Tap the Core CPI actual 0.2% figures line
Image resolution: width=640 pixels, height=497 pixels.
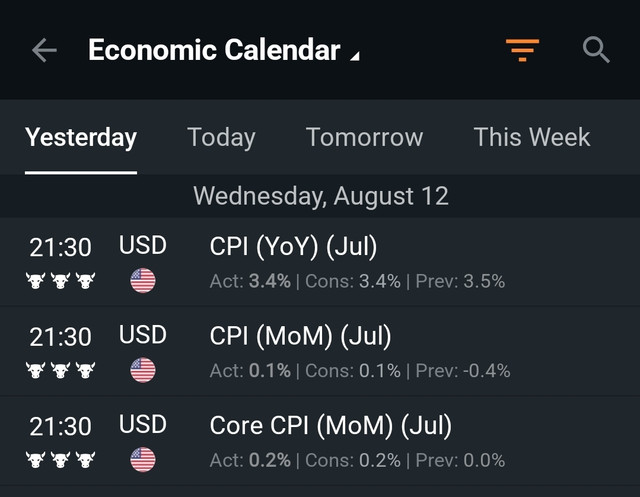357,460
